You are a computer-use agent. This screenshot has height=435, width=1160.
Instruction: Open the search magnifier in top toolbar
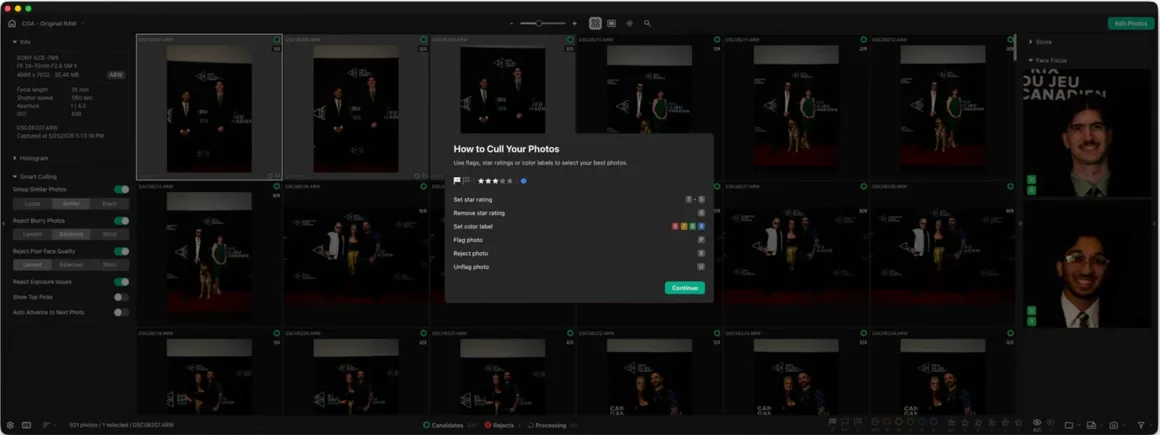pos(647,24)
